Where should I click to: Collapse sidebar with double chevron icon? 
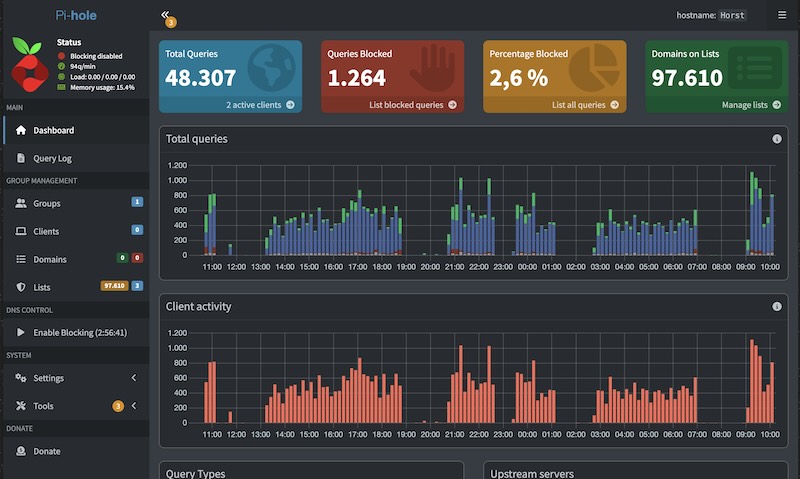pos(165,14)
